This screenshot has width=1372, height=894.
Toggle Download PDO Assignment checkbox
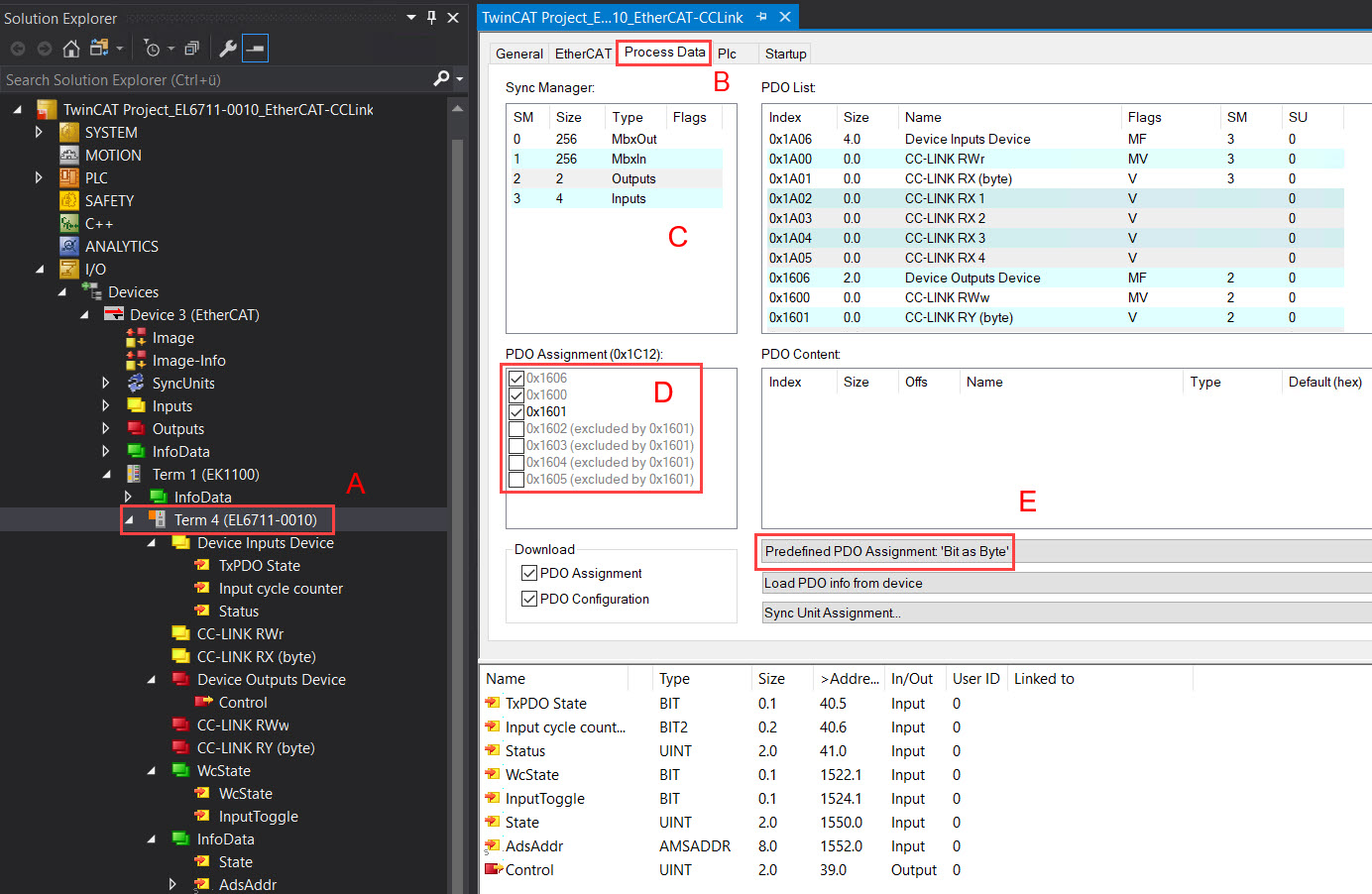(x=529, y=573)
